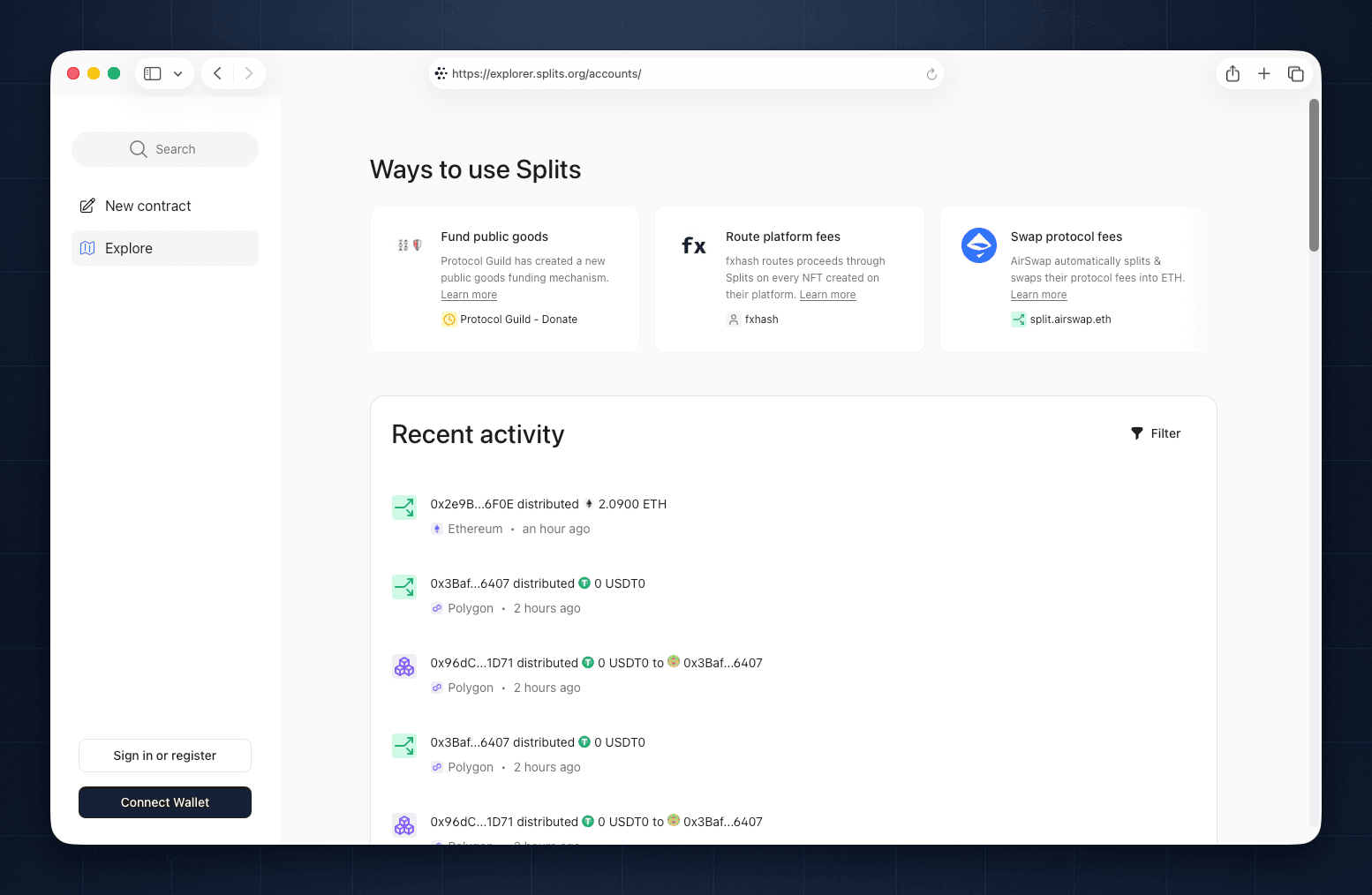
Task: Open the fxhash account link
Action: click(x=752, y=320)
